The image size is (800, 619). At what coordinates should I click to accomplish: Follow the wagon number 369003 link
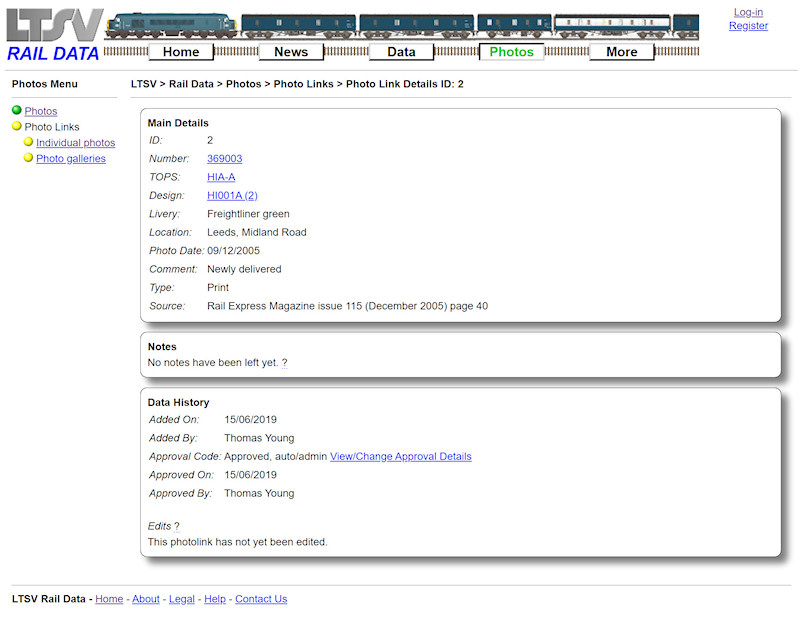(x=224, y=158)
